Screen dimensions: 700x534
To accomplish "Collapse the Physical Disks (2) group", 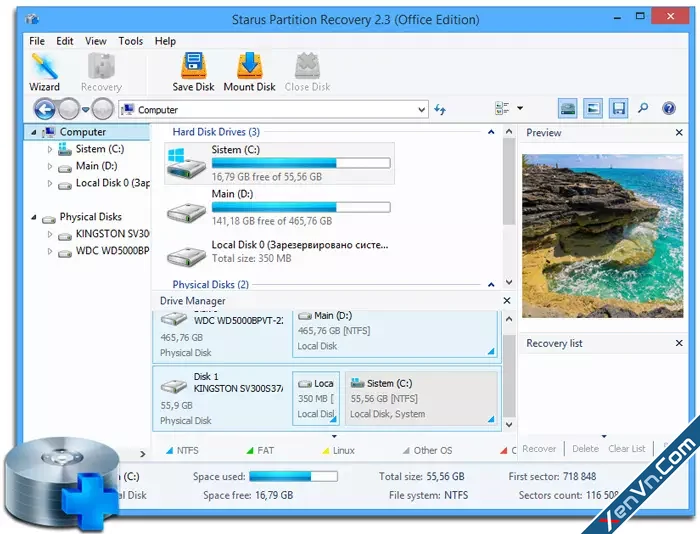I will [491, 284].
